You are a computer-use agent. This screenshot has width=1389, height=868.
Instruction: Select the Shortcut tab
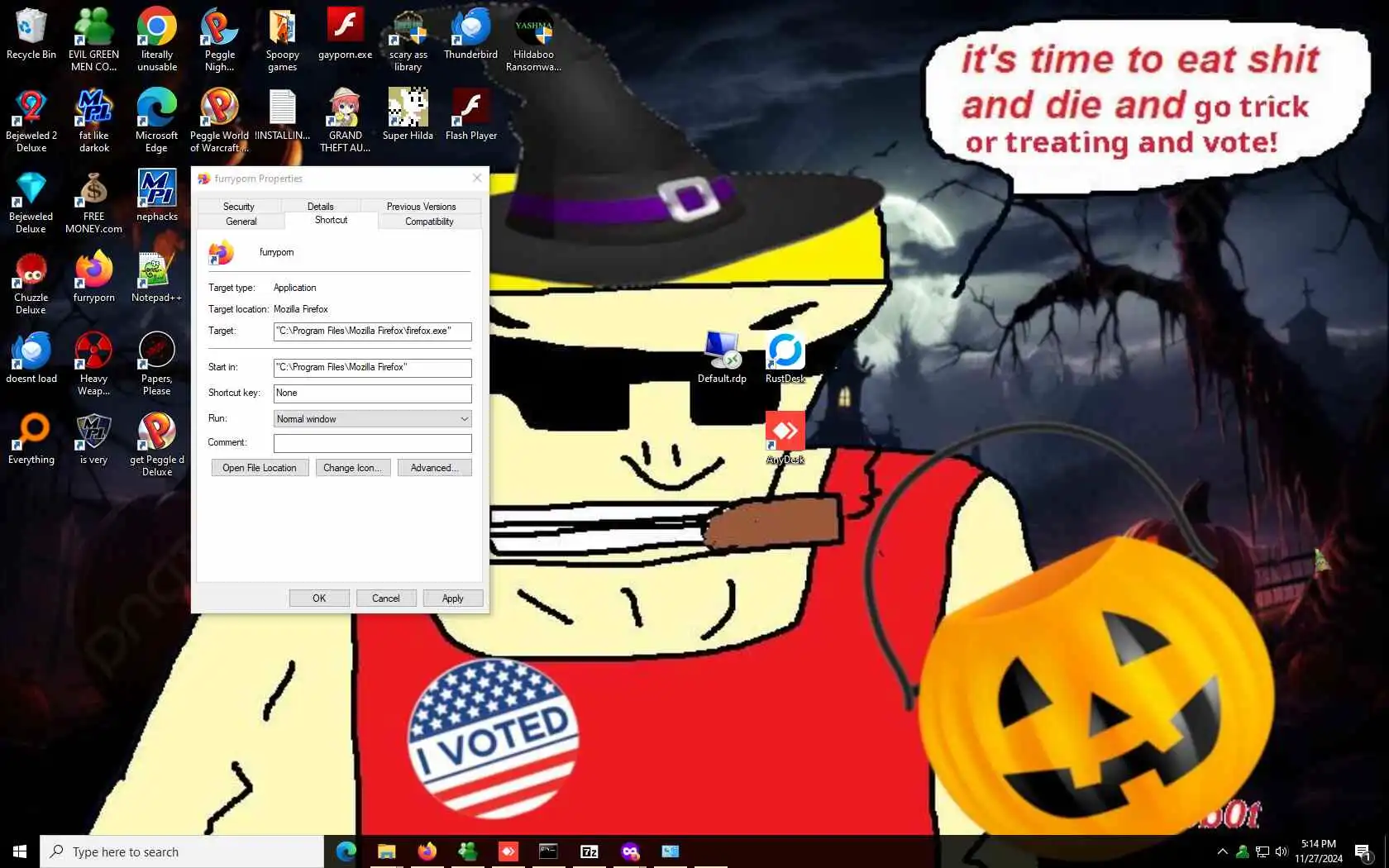332,220
